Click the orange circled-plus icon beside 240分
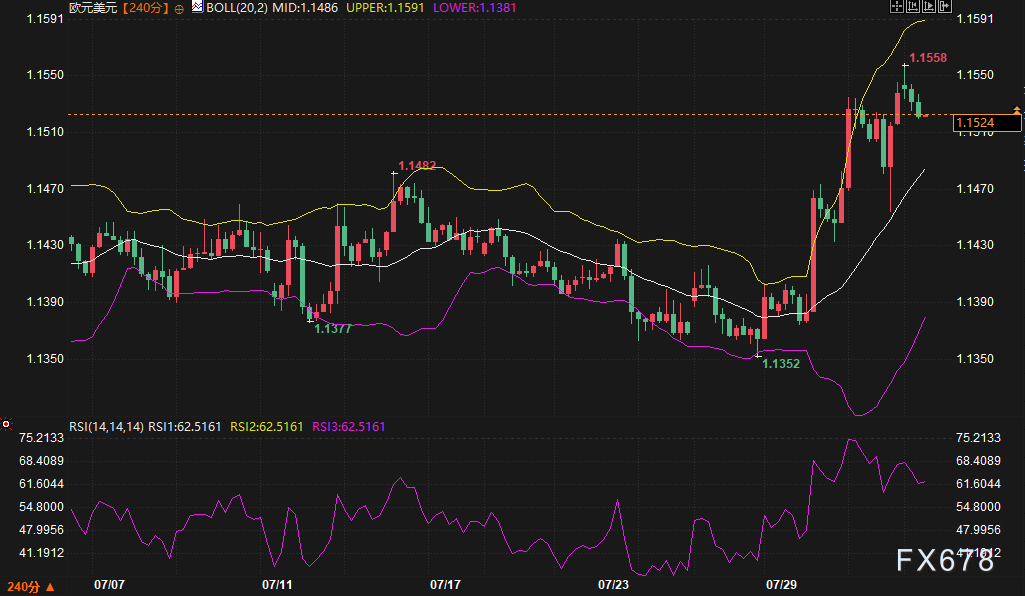1025x596 pixels. click(x=179, y=9)
